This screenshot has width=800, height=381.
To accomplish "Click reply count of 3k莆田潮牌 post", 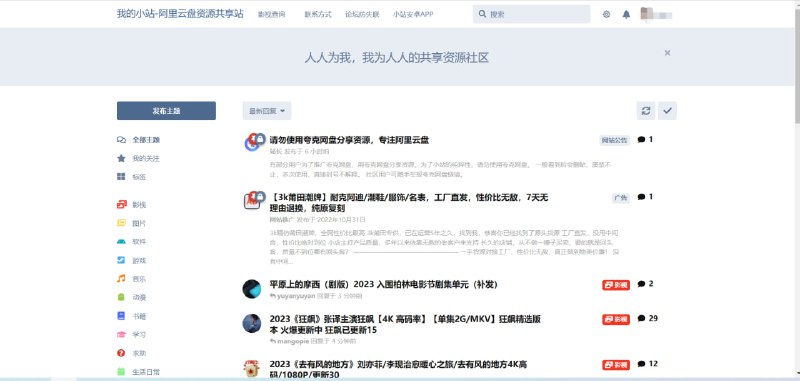I will point(645,196).
